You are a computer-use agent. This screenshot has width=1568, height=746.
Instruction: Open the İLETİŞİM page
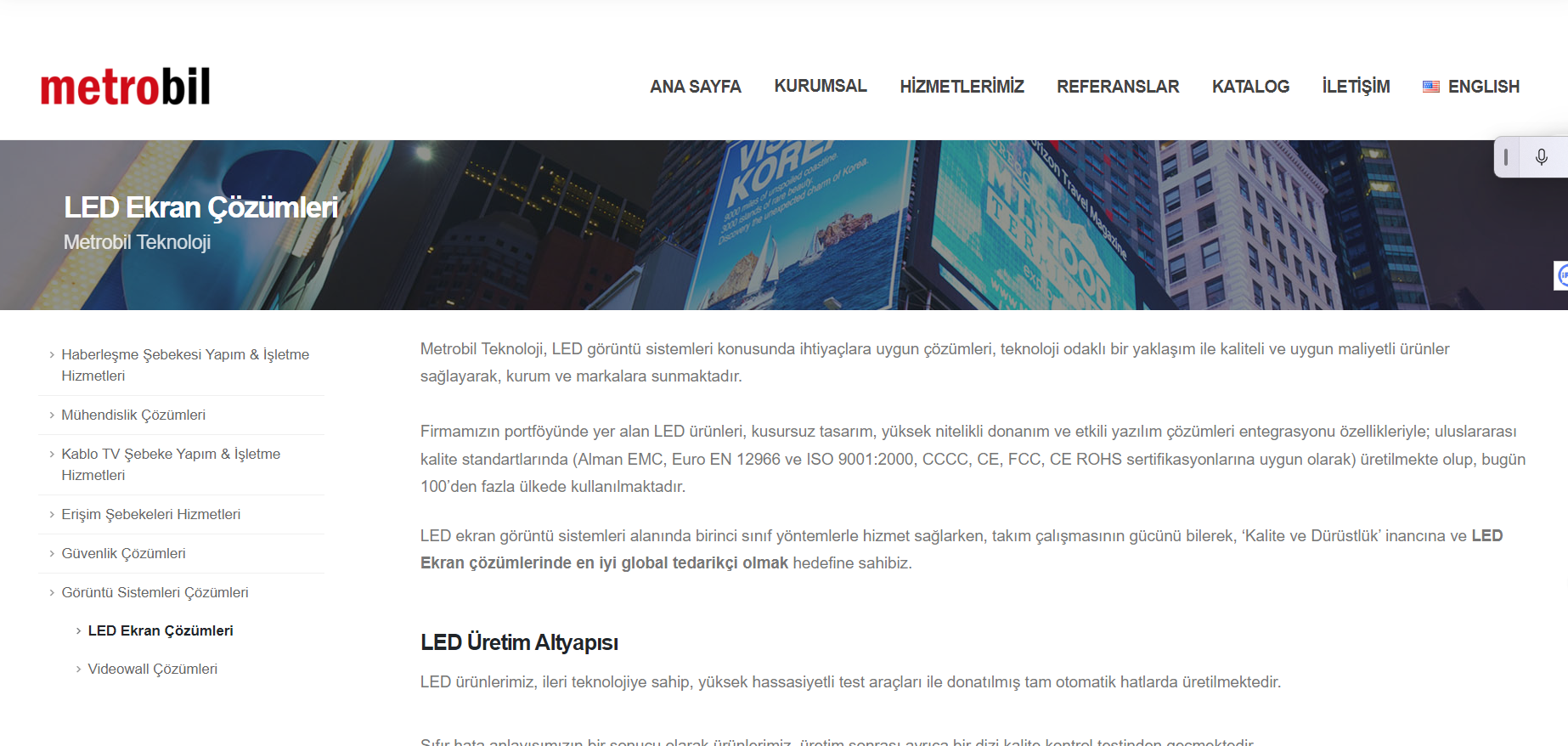pos(1356,87)
